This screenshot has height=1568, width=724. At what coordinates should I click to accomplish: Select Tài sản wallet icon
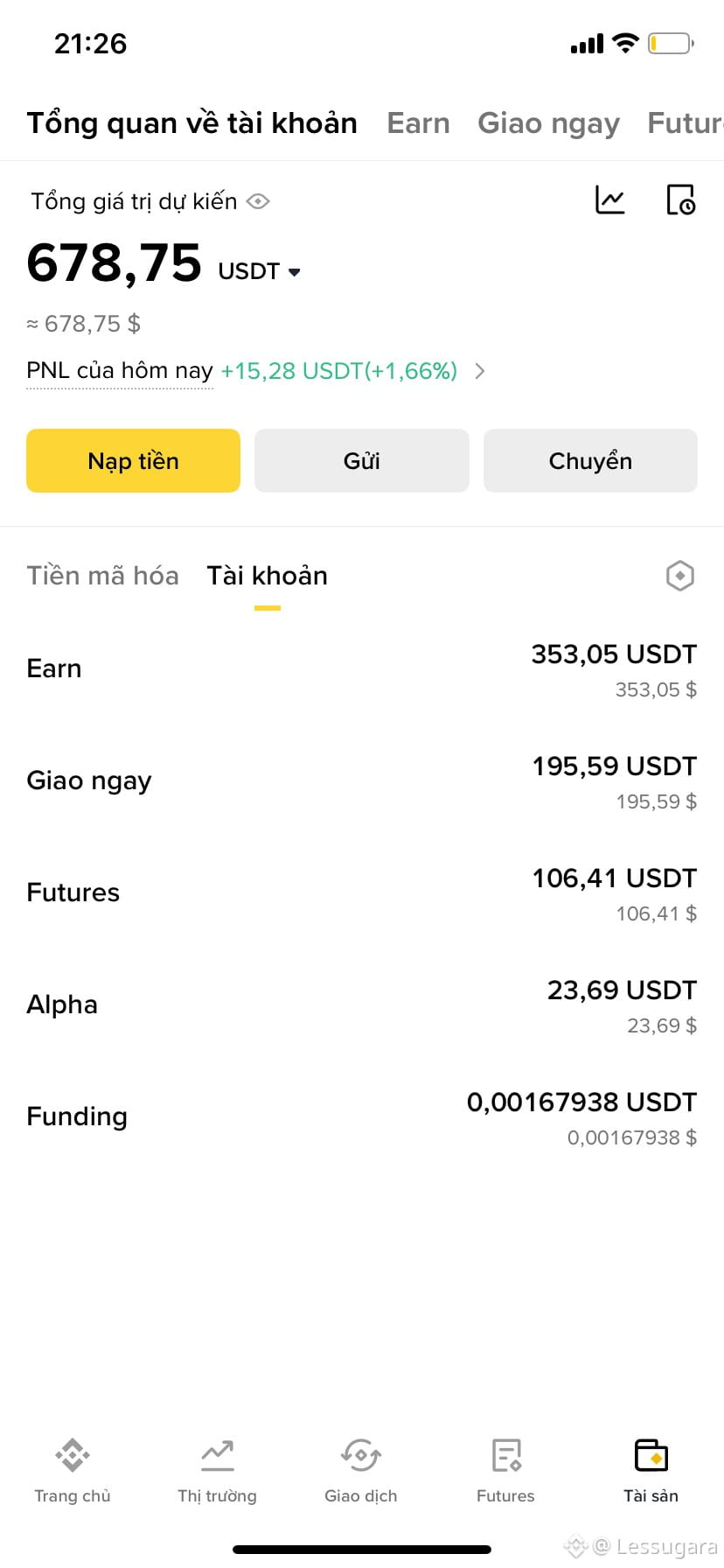(x=651, y=1456)
